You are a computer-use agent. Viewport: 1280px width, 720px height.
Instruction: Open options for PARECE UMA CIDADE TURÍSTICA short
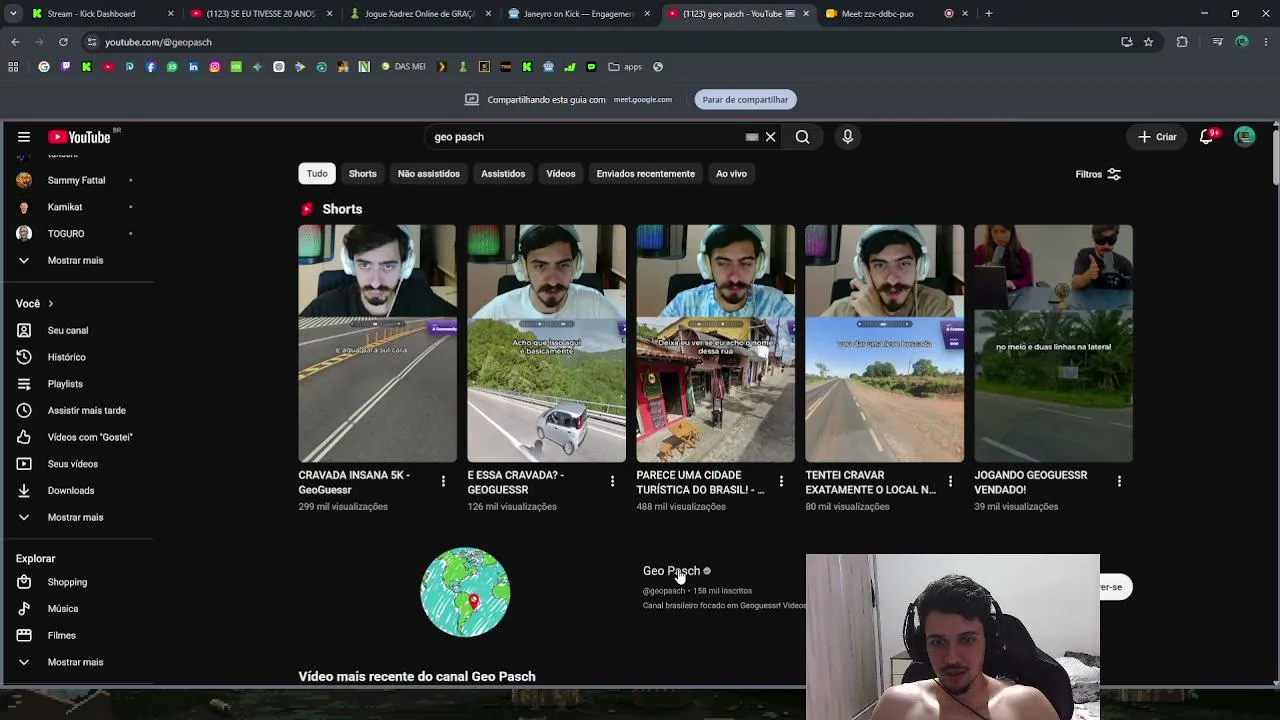781,482
